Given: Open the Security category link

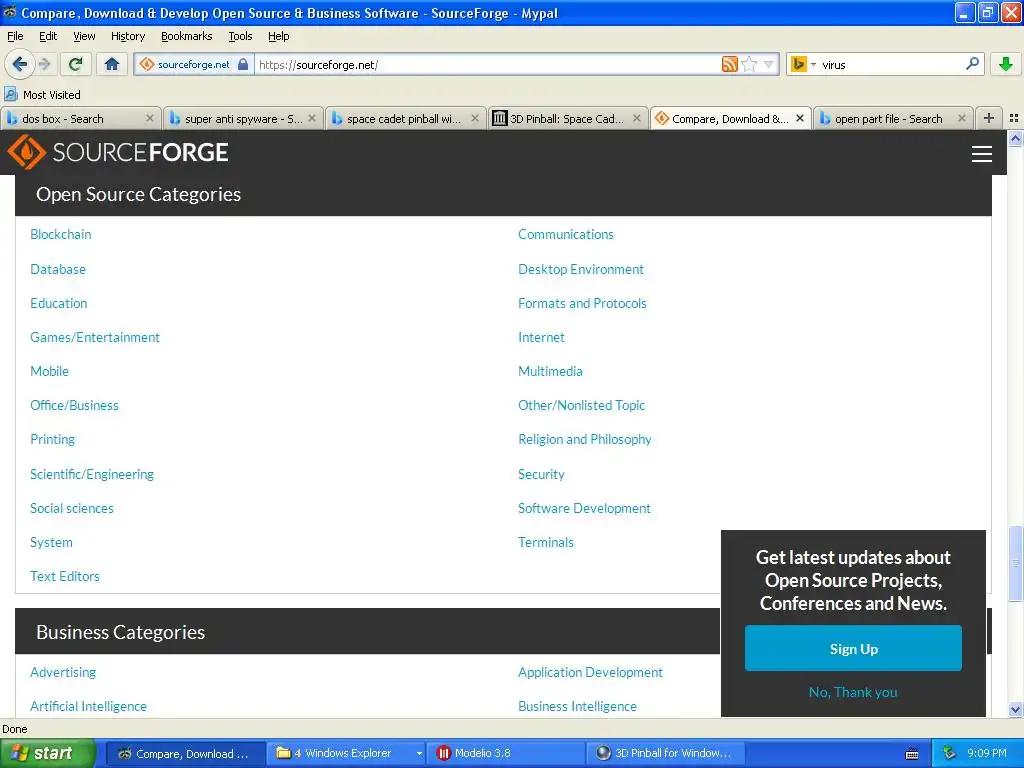Looking at the screenshot, I should [541, 474].
